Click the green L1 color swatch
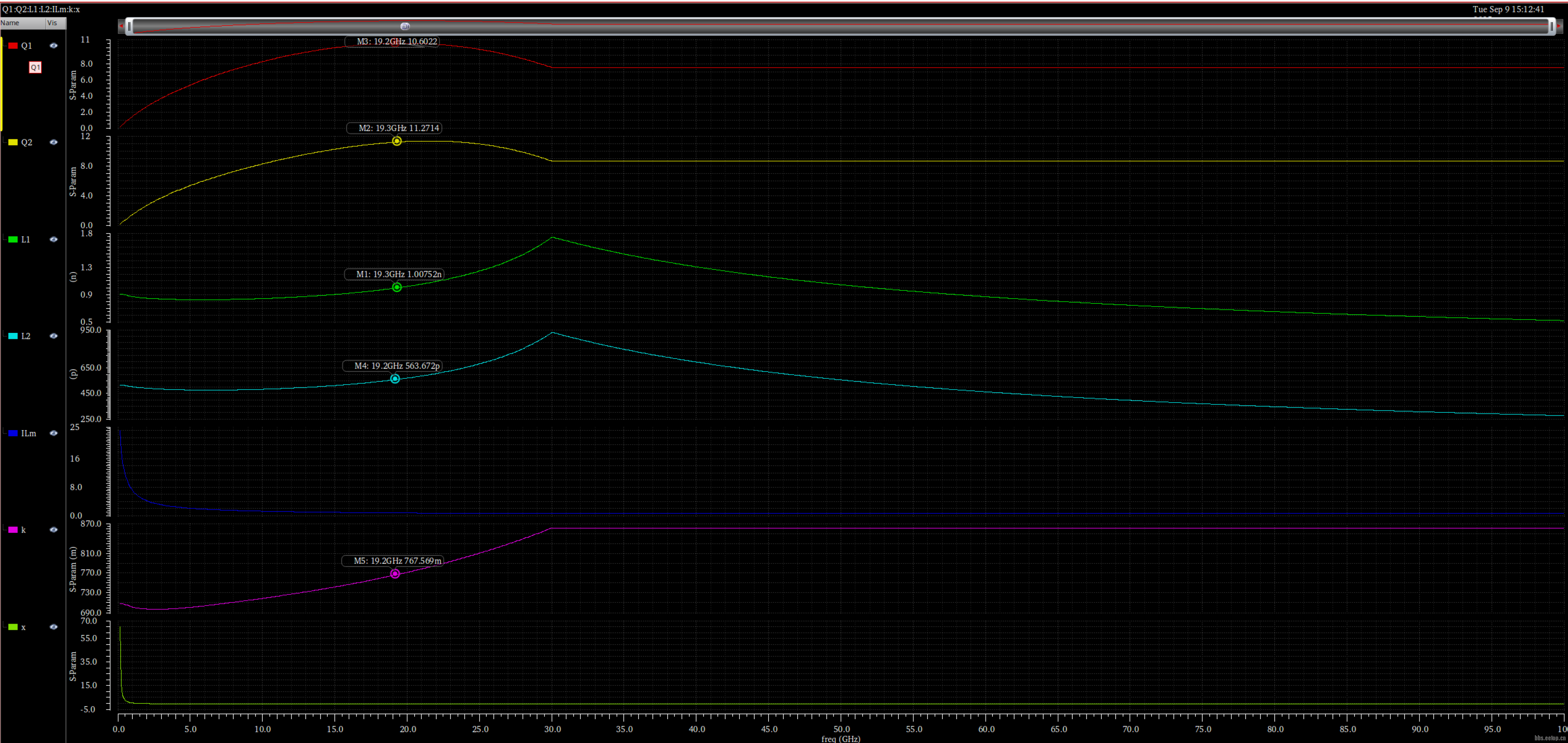 [x=13, y=239]
